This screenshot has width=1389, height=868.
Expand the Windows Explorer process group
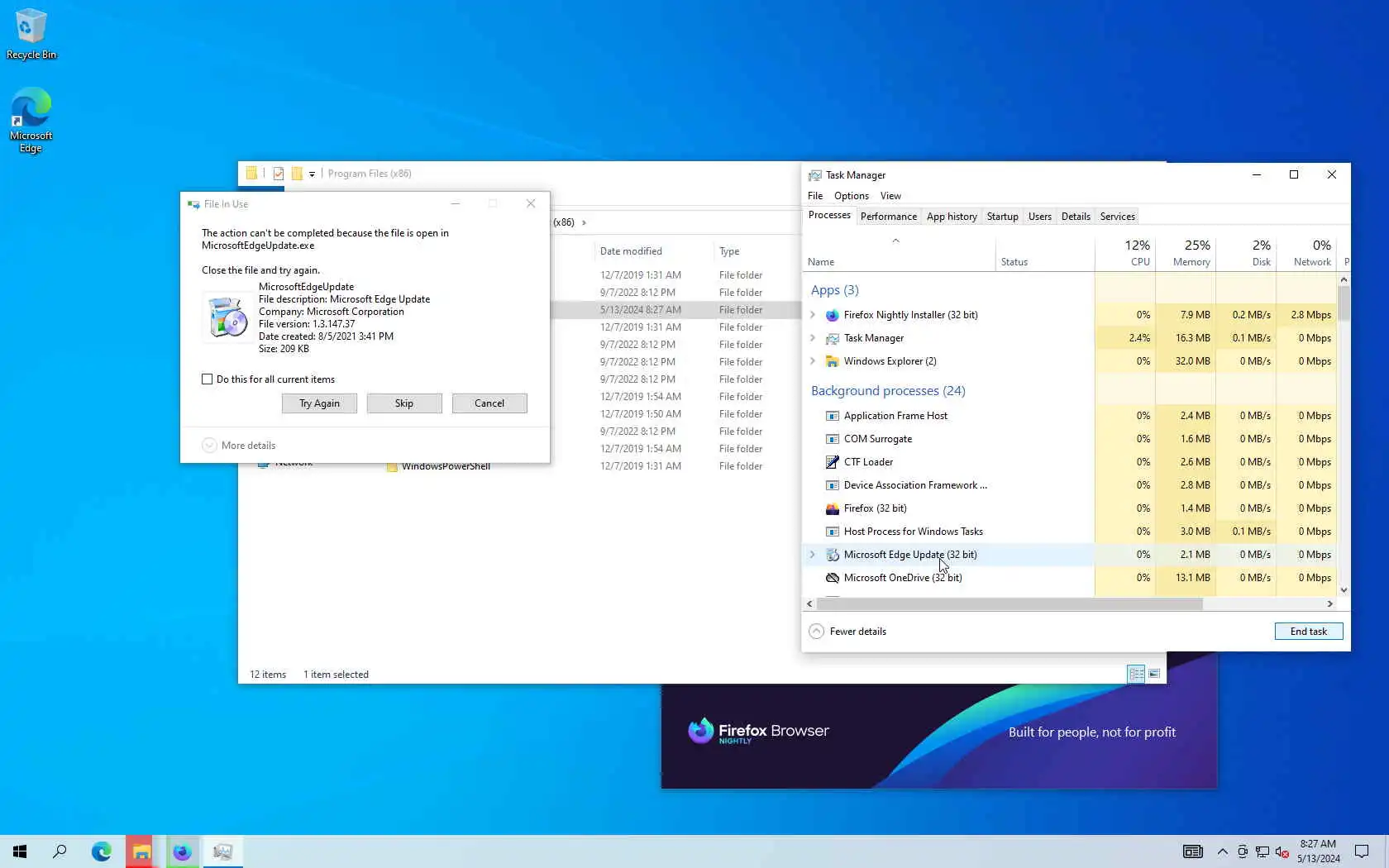pos(813,361)
